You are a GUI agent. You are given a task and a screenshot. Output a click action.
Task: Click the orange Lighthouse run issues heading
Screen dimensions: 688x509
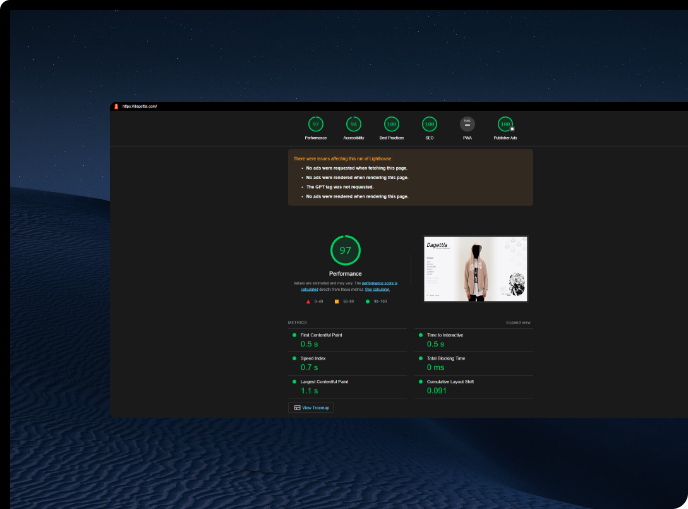click(343, 158)
